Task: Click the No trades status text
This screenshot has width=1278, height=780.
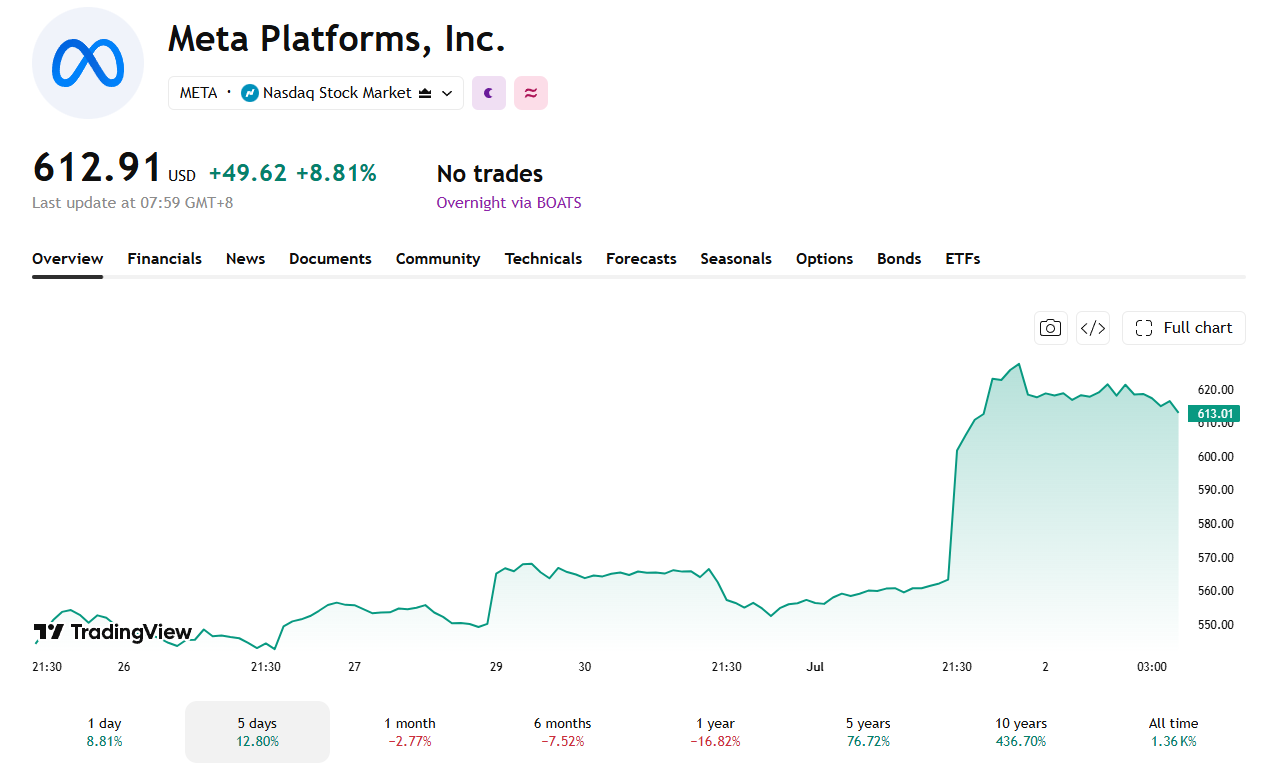Action: click(490, 174)
